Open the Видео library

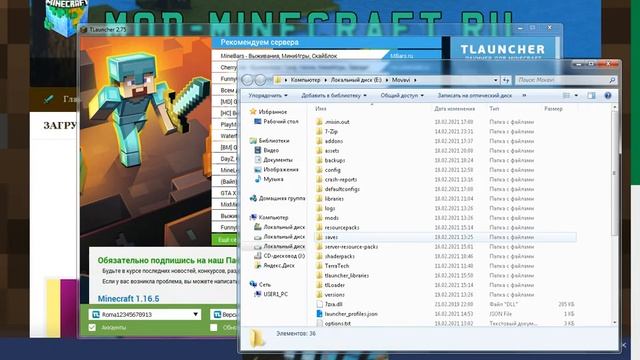tap(267, 150)
